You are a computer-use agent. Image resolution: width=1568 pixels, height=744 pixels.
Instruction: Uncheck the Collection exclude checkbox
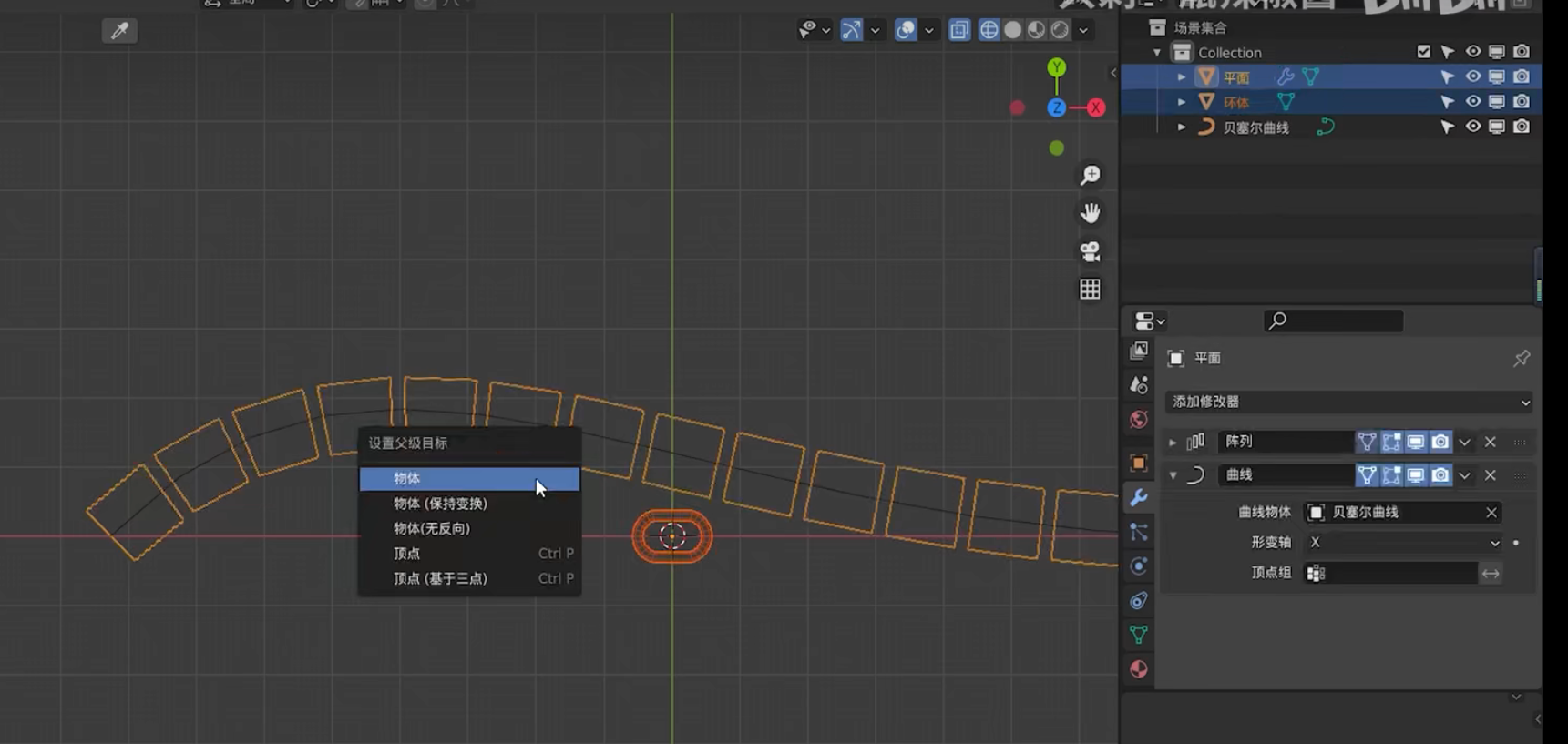pyautogui.click(x=1423, y=52)
